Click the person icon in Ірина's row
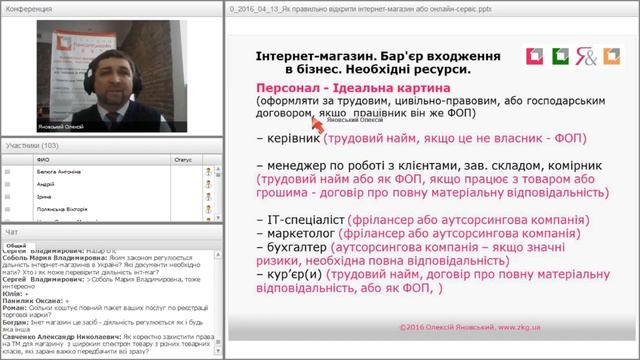 [209, 197]
